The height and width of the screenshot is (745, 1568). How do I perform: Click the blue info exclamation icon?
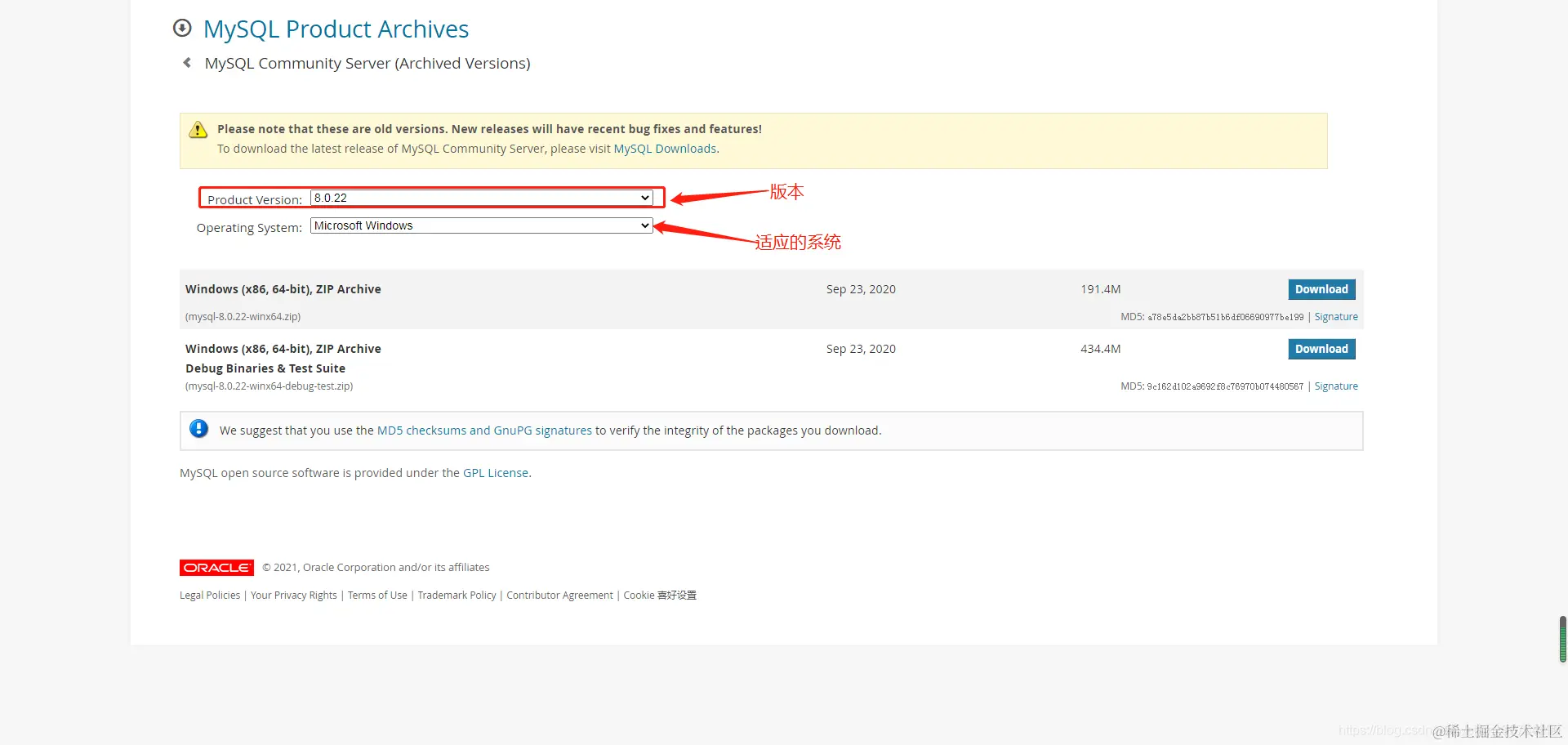click(x=198, y=429)
